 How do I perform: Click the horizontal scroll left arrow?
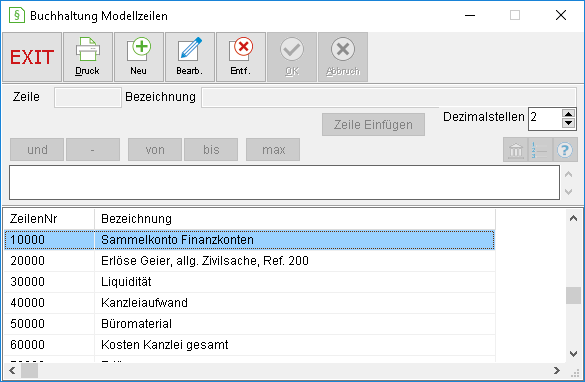[x=12, y=370]
